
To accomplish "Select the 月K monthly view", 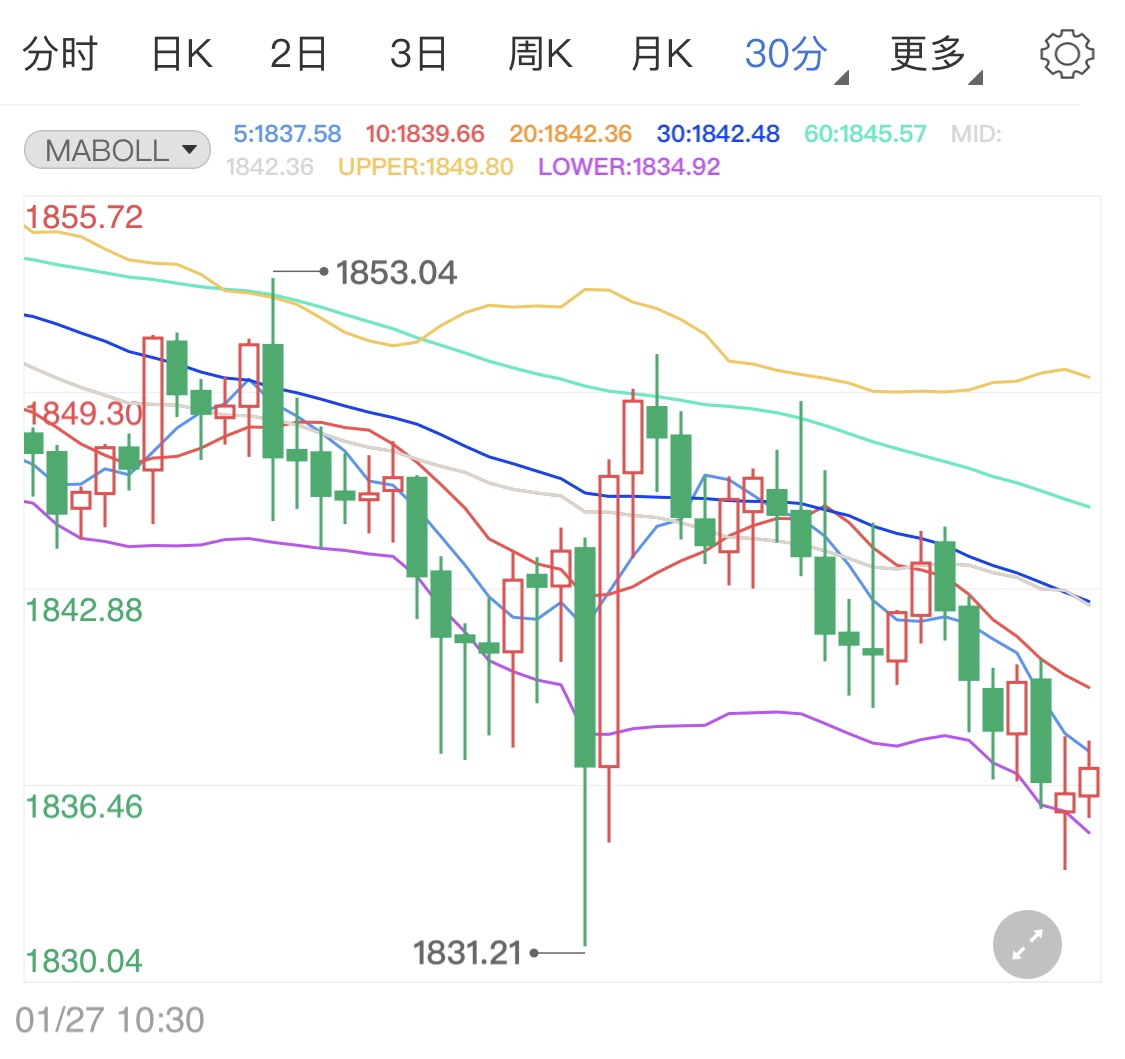I will [x=660, y=52].
